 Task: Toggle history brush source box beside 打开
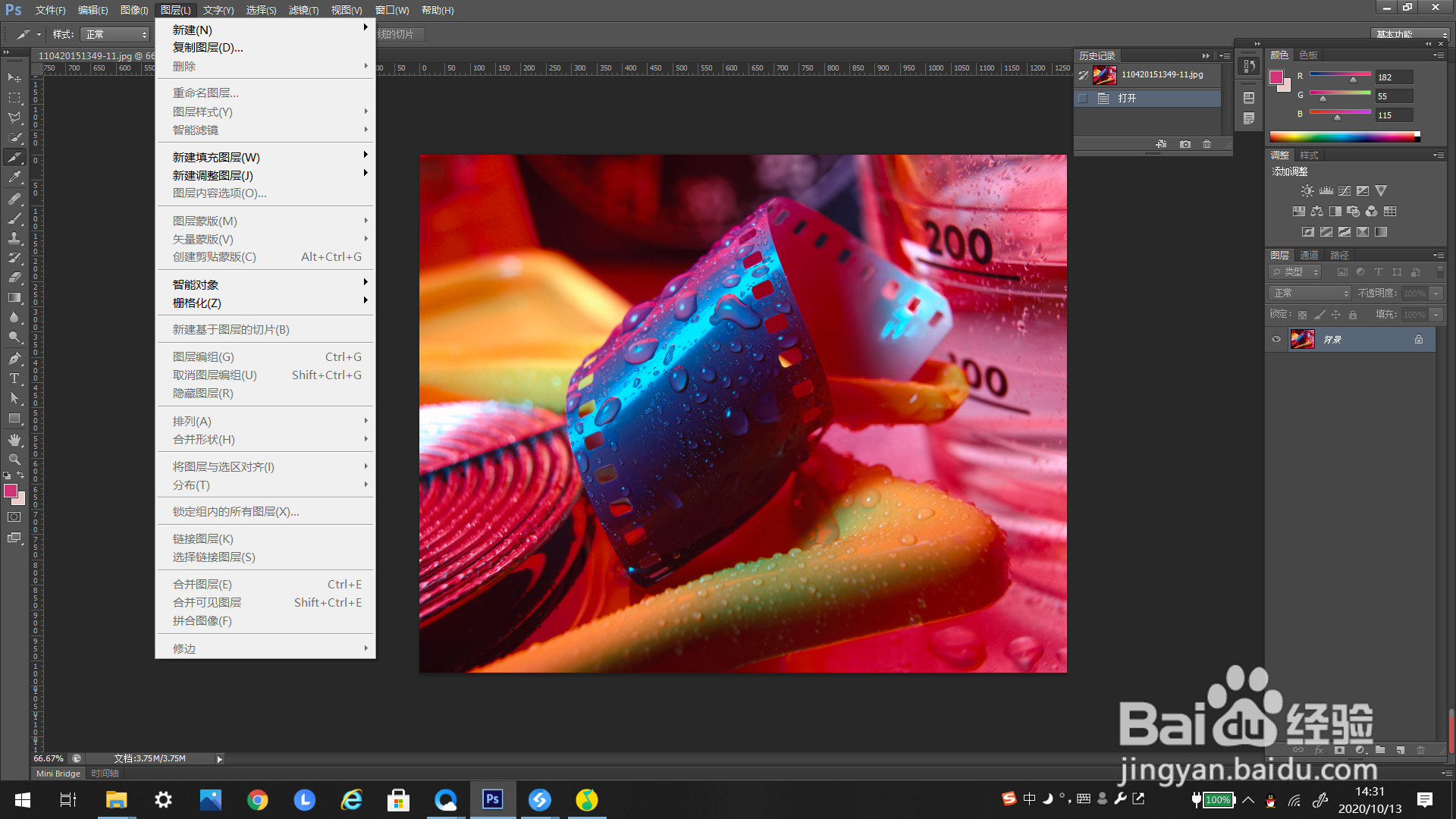point(1083,99)
